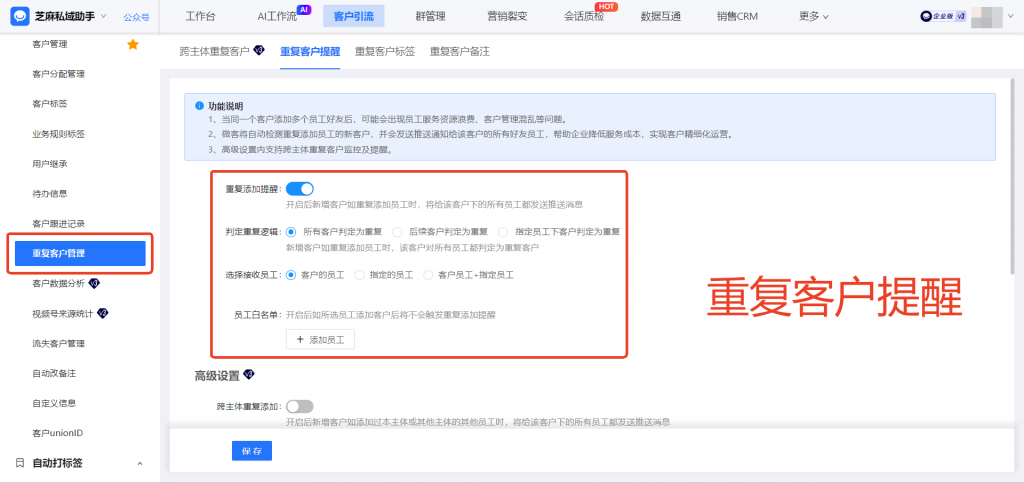Click the diamond badge next to 跨主体重复客户
The image size is (1024, 483).
click(259, 51)
